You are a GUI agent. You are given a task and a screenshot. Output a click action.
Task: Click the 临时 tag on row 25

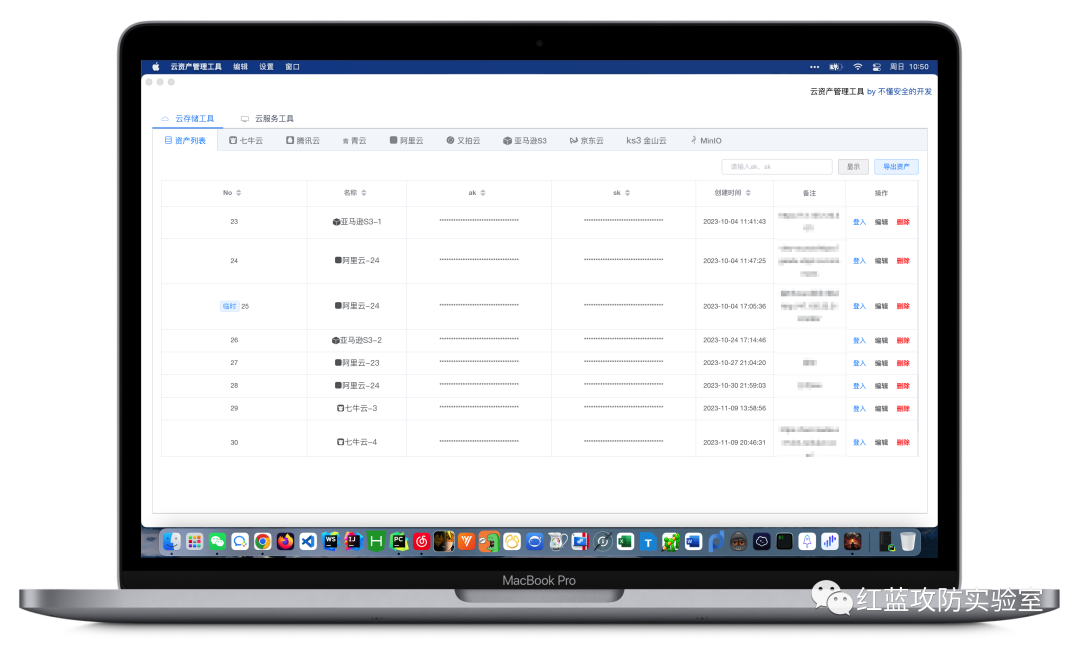click(x=229, y=306)
